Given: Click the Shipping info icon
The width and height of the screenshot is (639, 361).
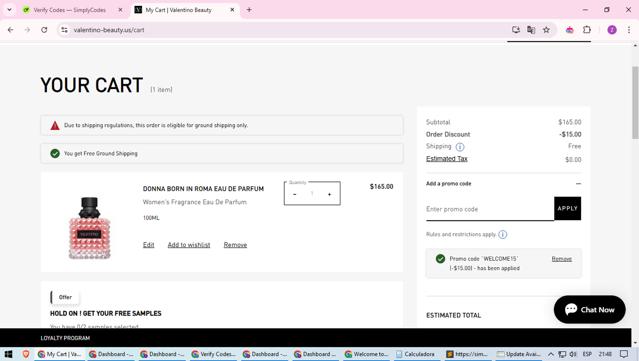Looking at the screenshot, I should click(x=460, y=147).
